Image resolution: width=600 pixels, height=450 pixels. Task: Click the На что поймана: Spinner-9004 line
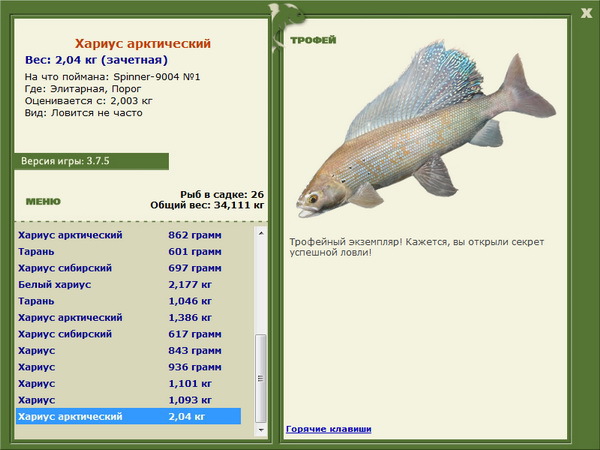[112, 77]
